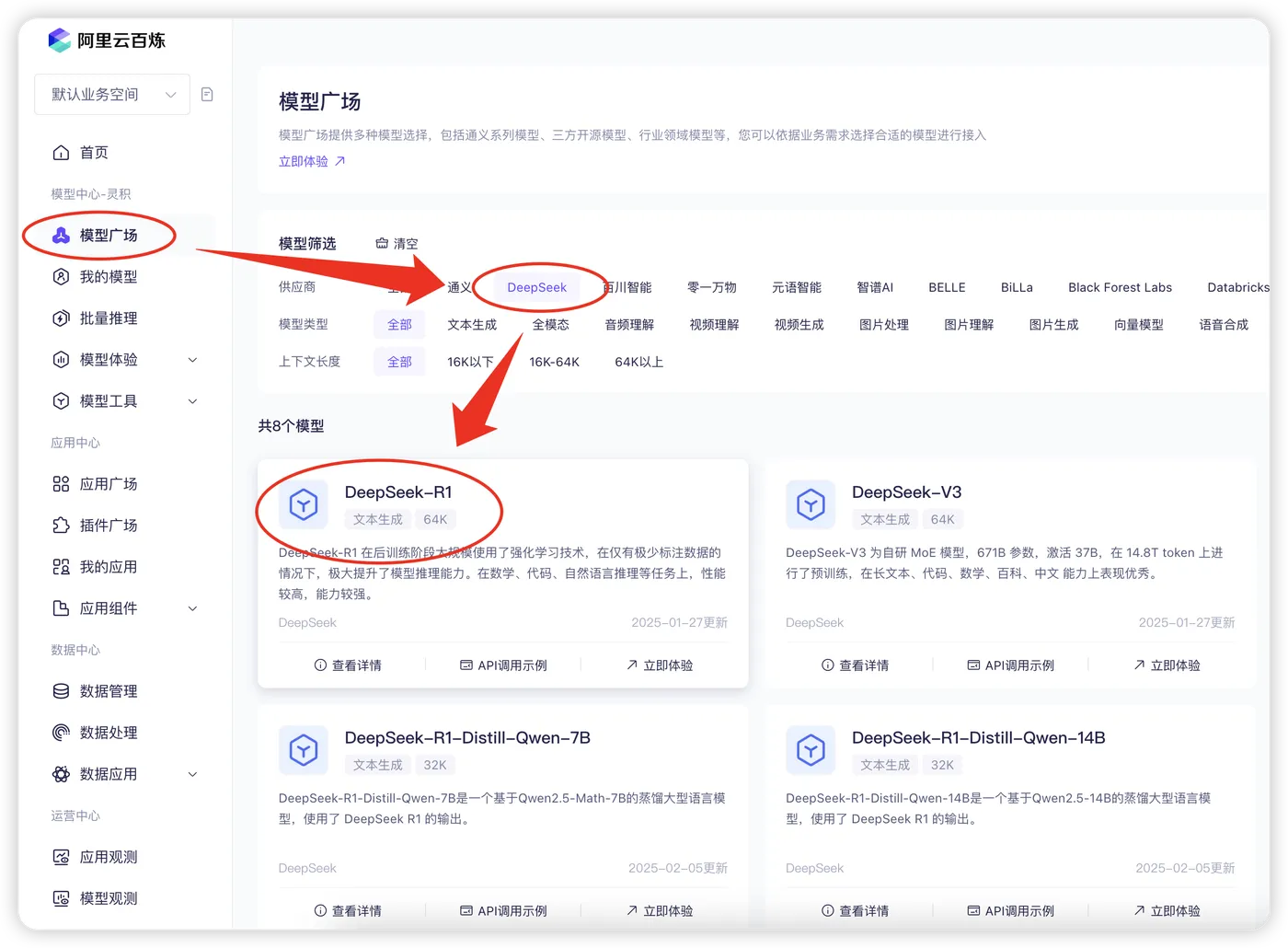Click the 应用组件 sidebar icon
The width and height of the screenshot is (1288, 948).
[x=61, y=608]
